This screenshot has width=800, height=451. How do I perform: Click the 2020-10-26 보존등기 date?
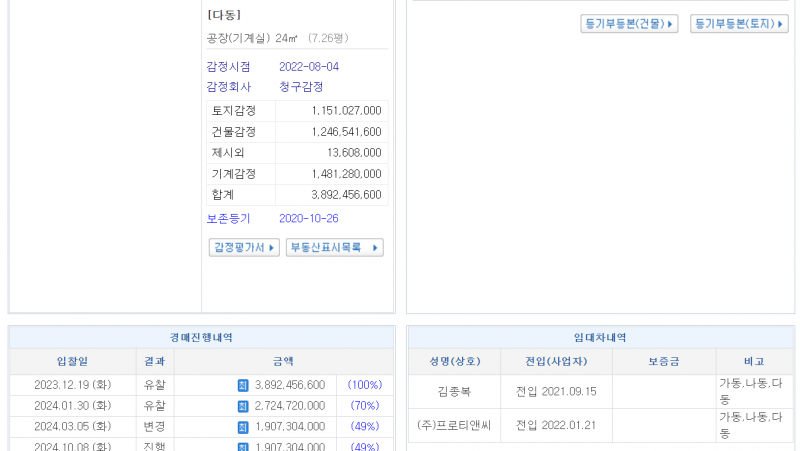pyautogui.click(x=309, y=218)
